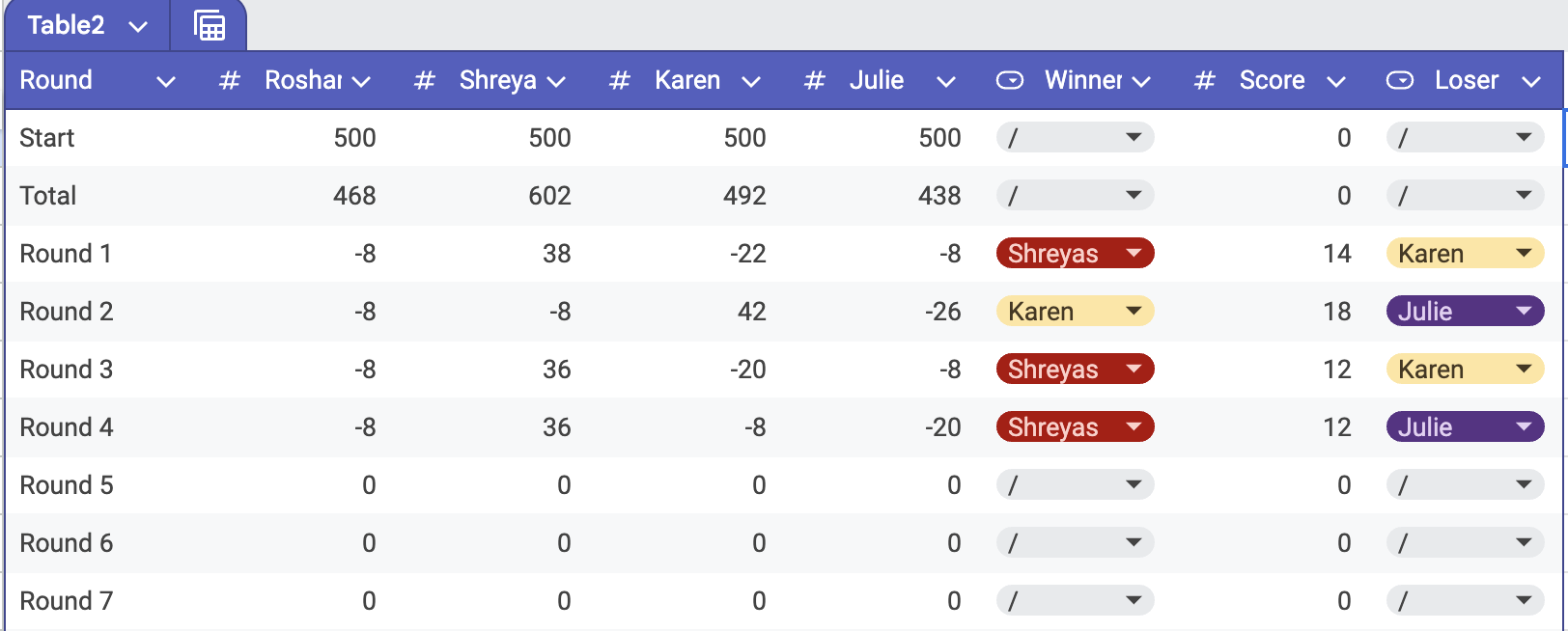
Task: Click Round 2 yellow Karen winner chip
Action: (x=1075, y=312)
